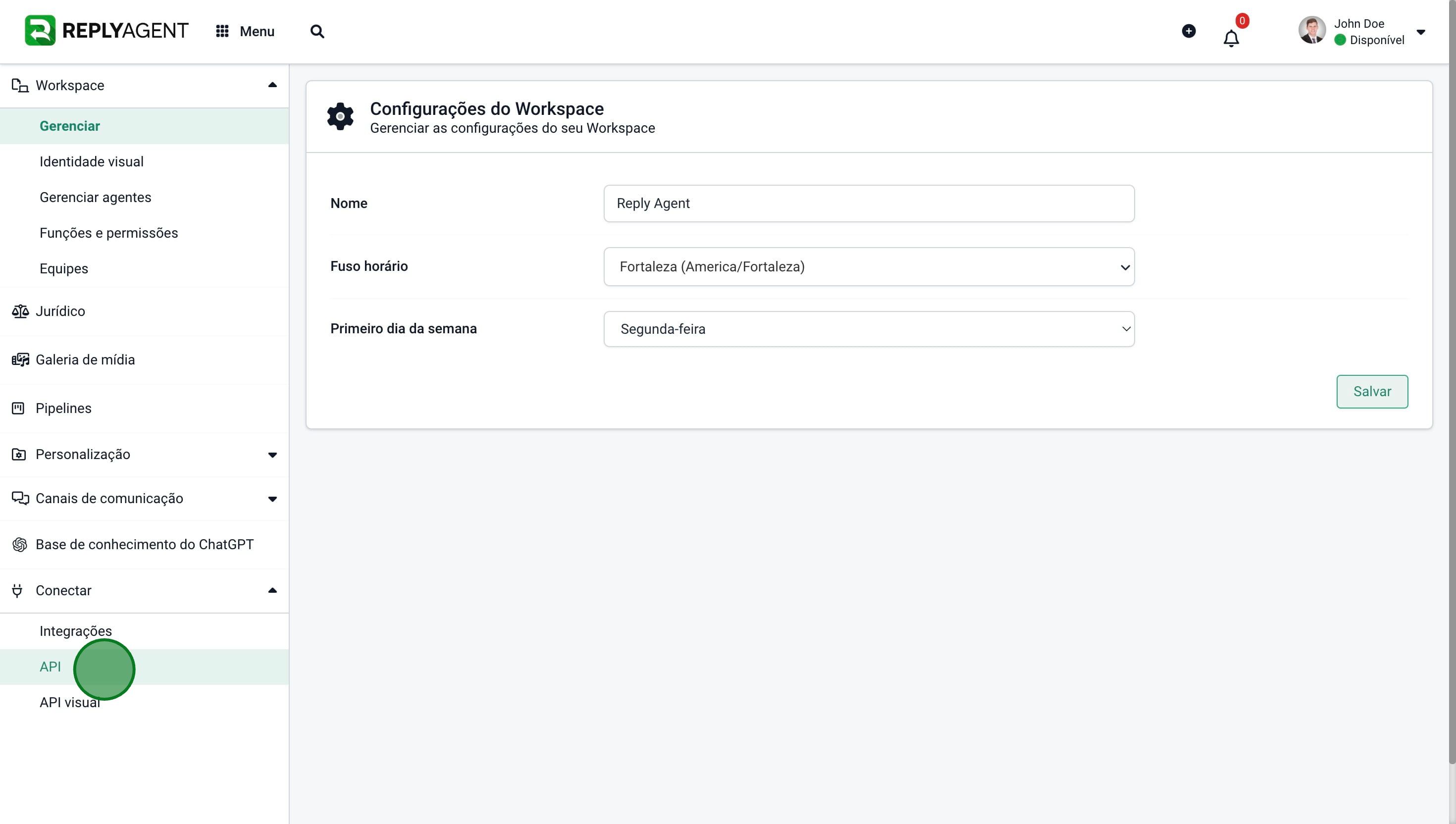Screen dimensions: 1456x824
Task: Open Equipes in the sidebar
Action: click(x=144, y=269)
